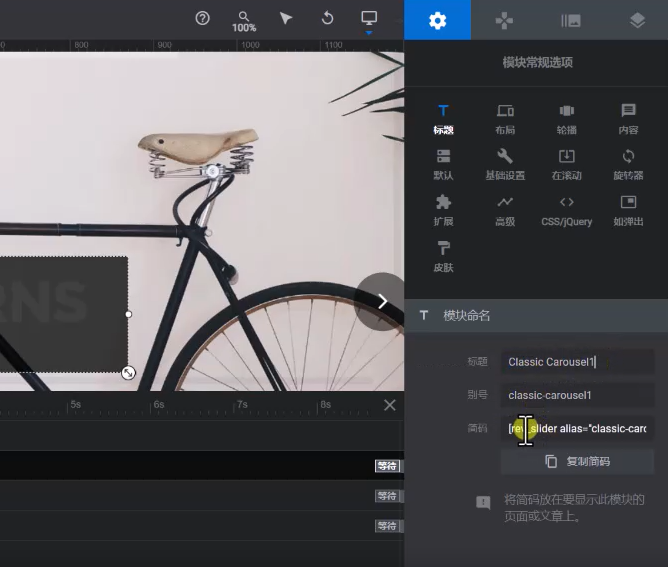This screenshot has height=567, width=668.
Task: Click the info hint icon beside shortcode note
Action: [483, 503]
